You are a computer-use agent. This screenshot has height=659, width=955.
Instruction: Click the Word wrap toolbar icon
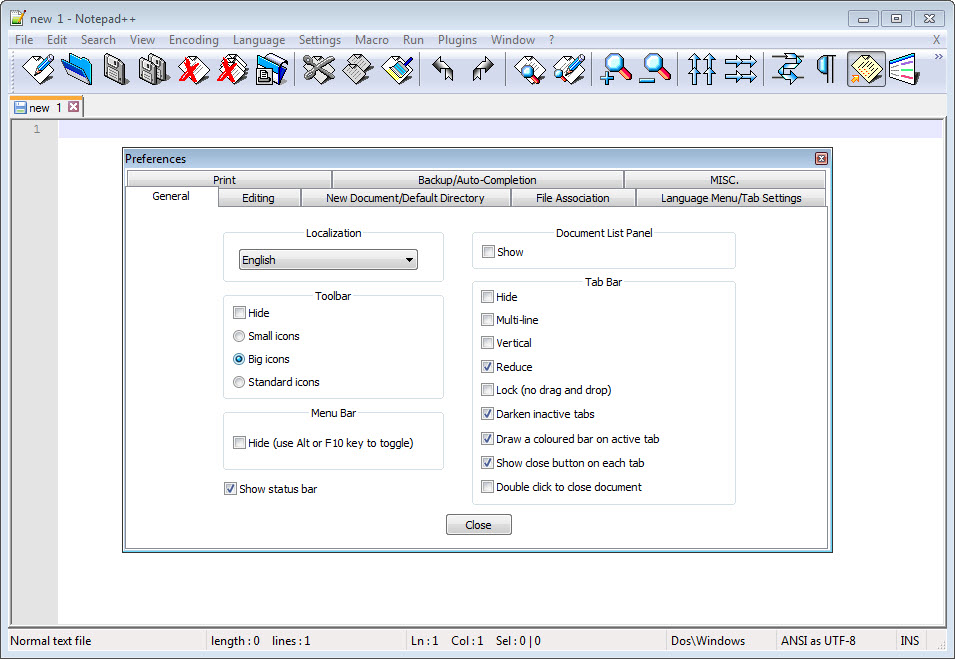[787, 69]
